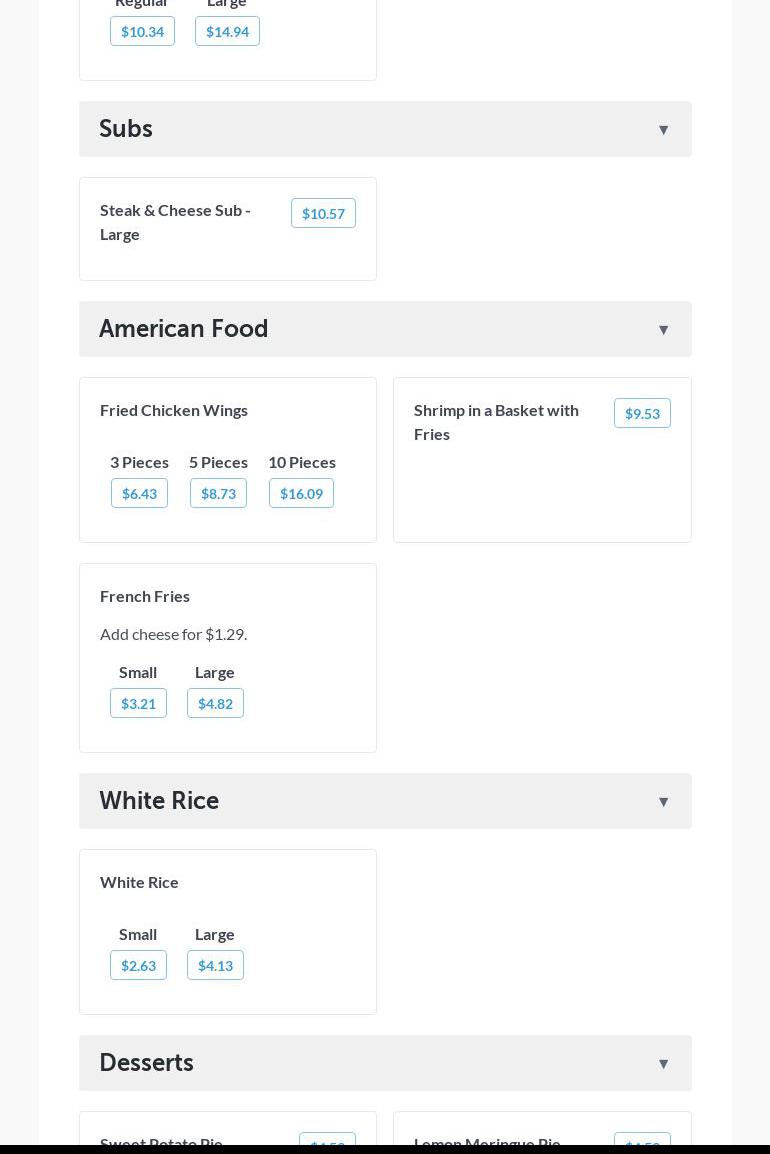The width and height of the screenshot is (770, 1154).
Task: Open the Fried Chicken Wings item
Action: 174,410
